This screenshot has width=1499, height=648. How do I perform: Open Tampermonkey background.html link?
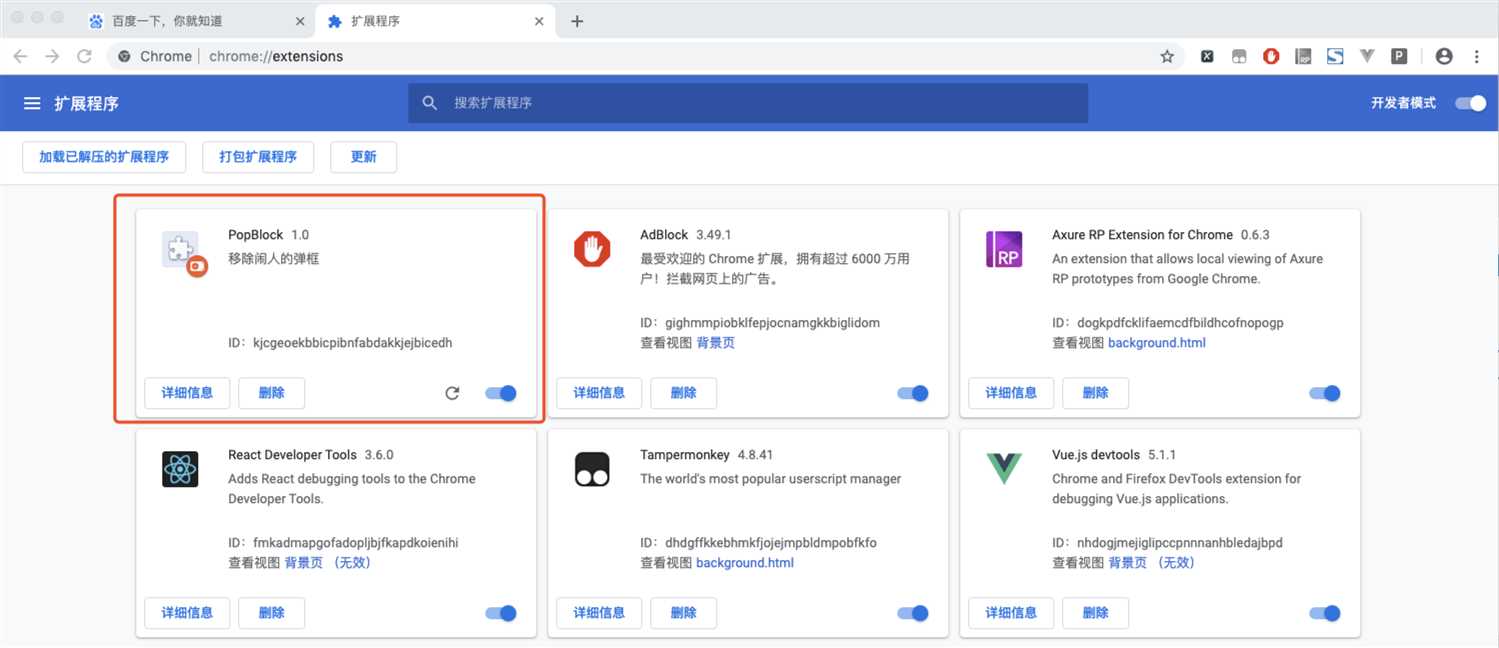coord(745,563)
